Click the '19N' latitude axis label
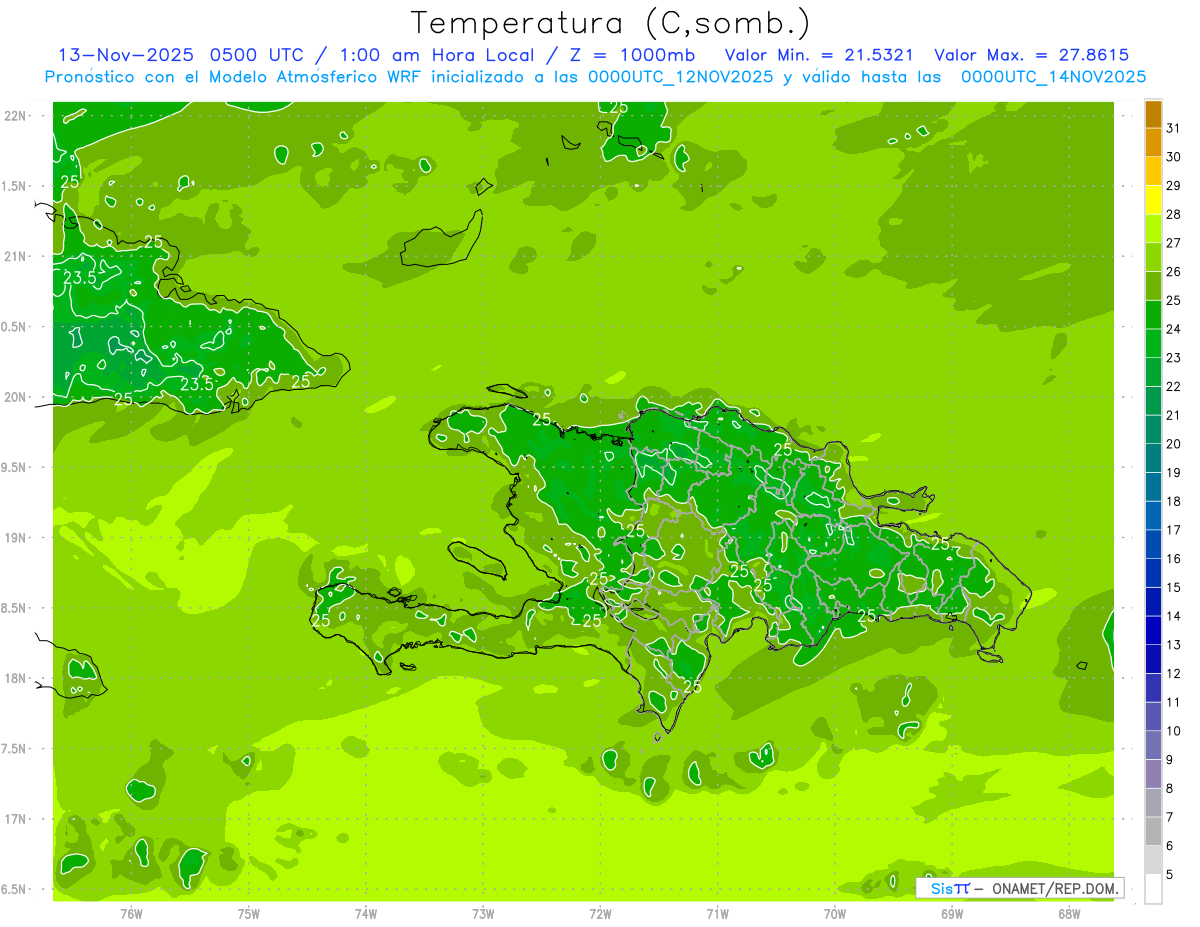Image resolution: width=1200 pixels, height=927 pixels. coord(15,538)
